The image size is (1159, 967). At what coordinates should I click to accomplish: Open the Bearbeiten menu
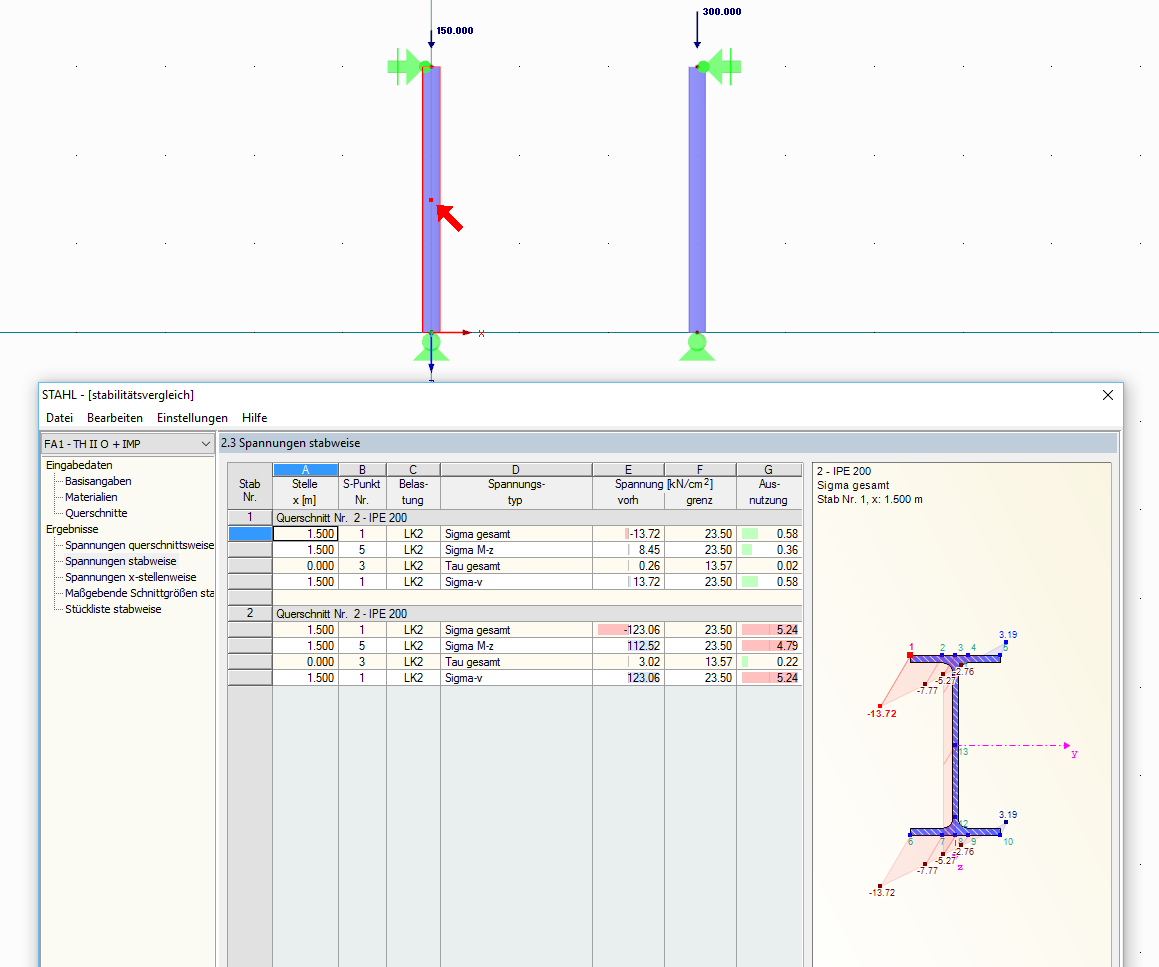click(115, 418)
